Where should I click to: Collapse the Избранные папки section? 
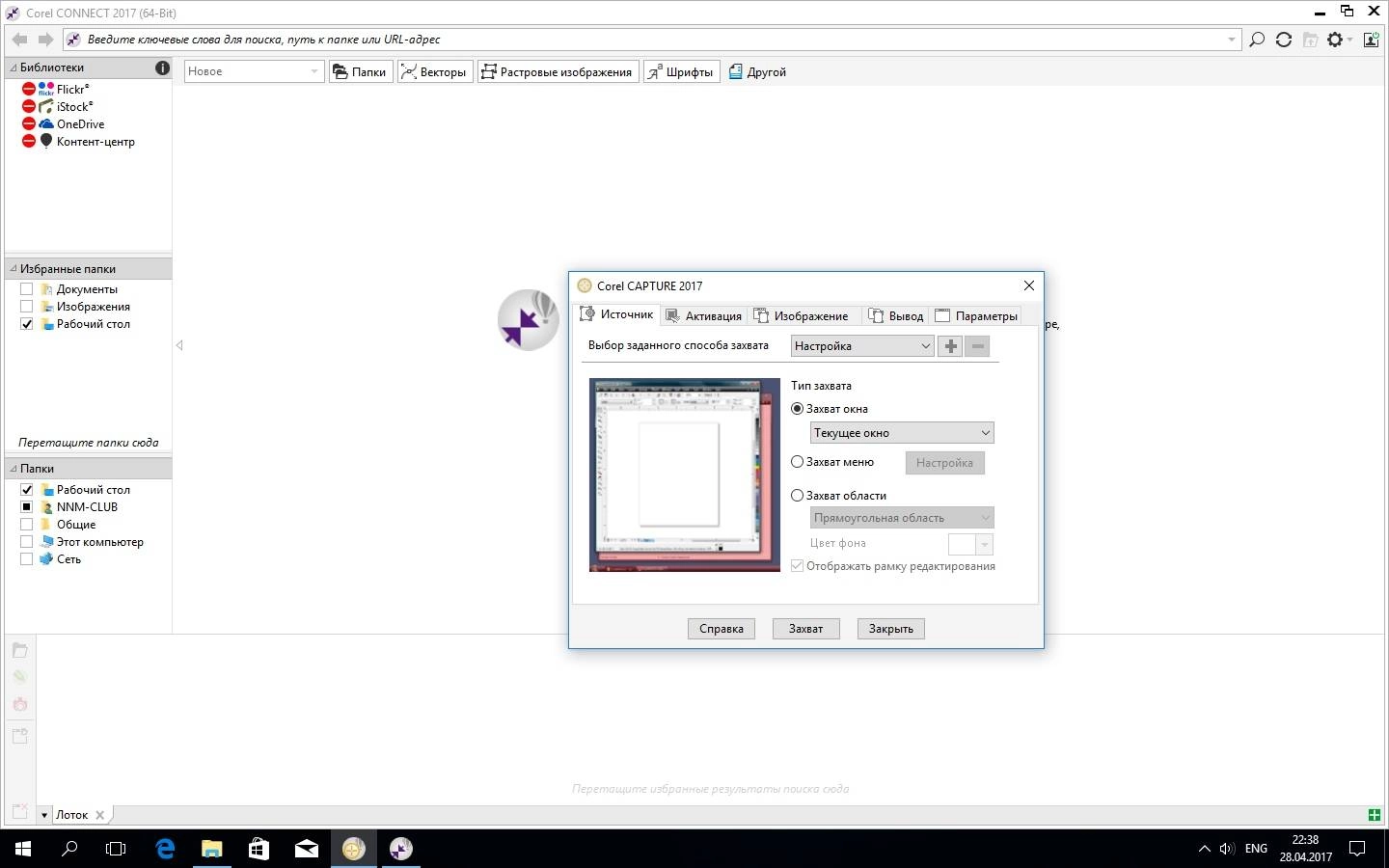pyautogui.click(x=14, y=269)
